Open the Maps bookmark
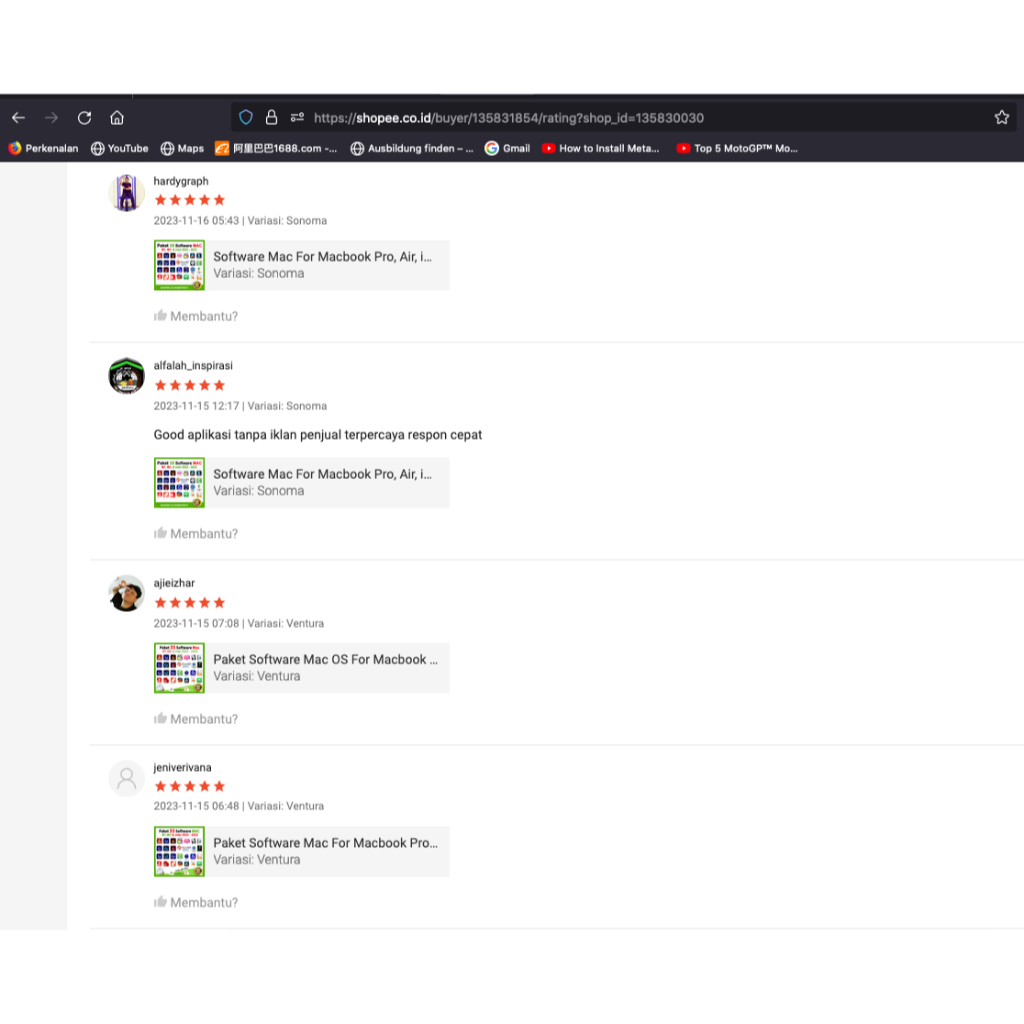This screenshot has height=1024, width=1024. [x=182, y=148]
